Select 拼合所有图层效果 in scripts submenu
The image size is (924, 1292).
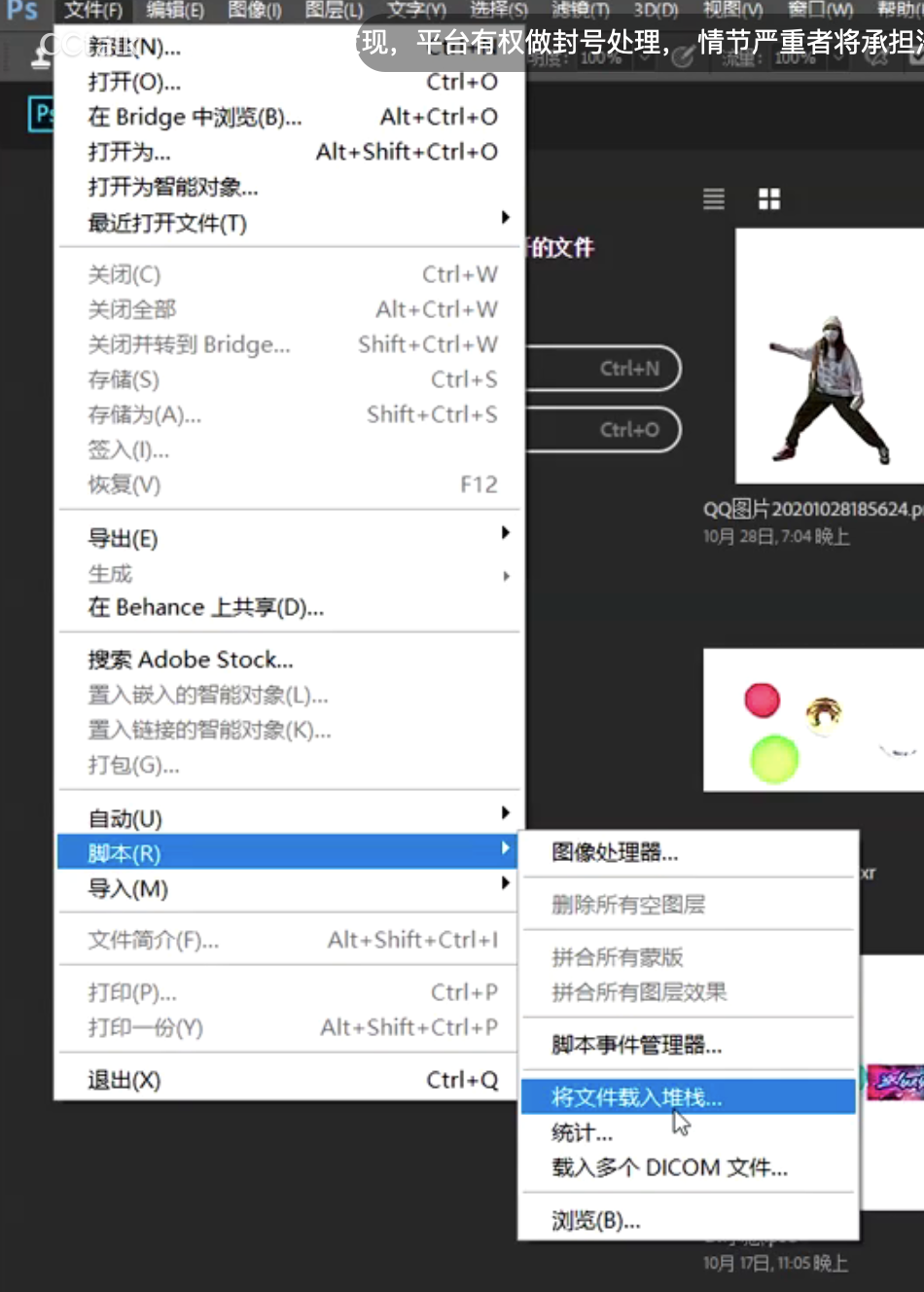click(689, 992)
